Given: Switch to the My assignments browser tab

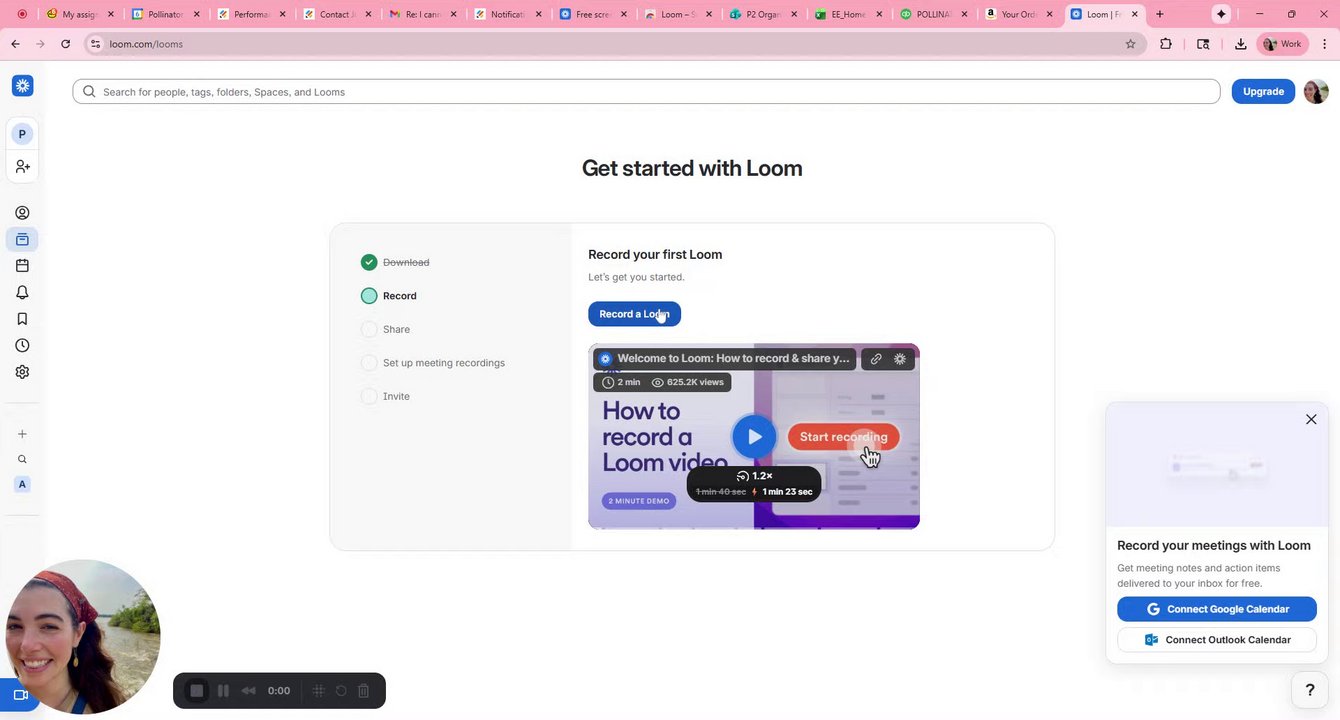Looking at the screenshot, I should coord(80,14).
